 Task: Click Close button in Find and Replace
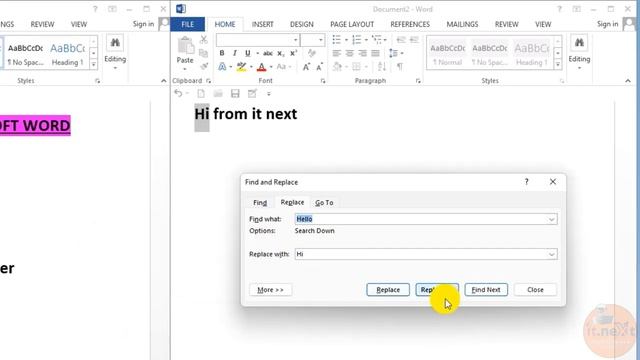[x=535, y=290]
